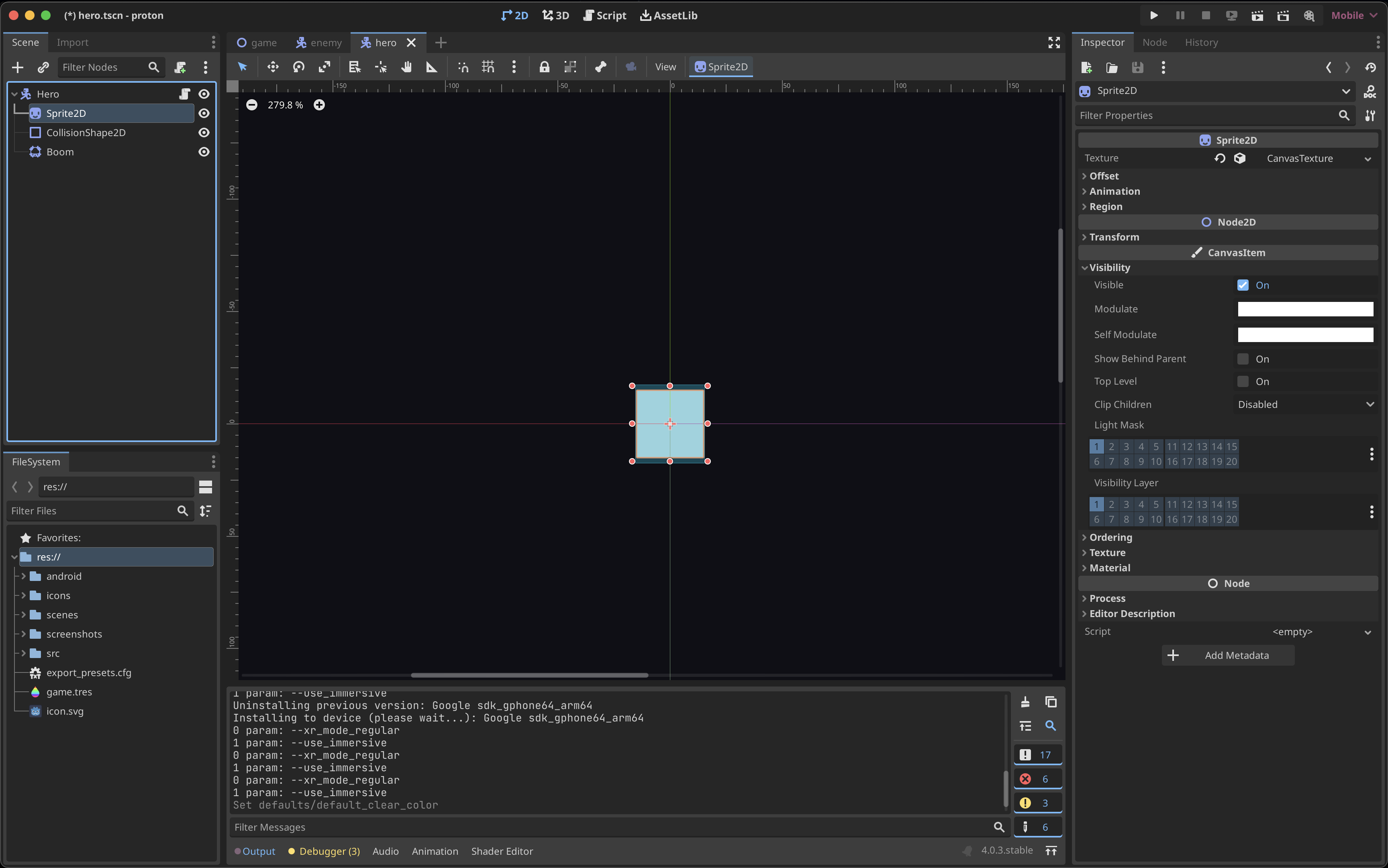The width and height of the screenshot is (1388, 868).
Task: Copy the output log selection
Action: pyautogui.click(x=1051, y=701)
